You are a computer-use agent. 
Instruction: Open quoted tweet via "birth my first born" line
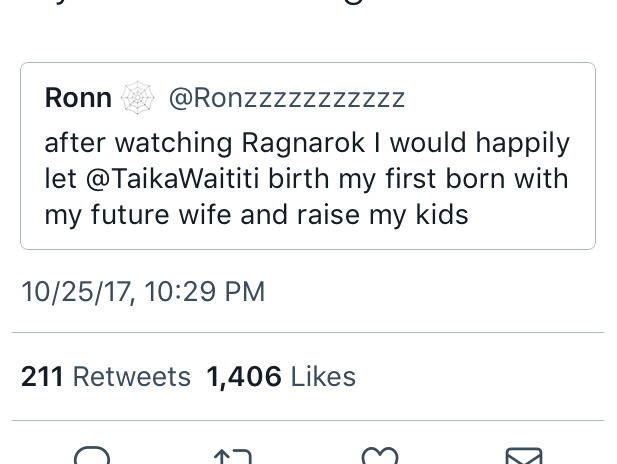[307, 179]
